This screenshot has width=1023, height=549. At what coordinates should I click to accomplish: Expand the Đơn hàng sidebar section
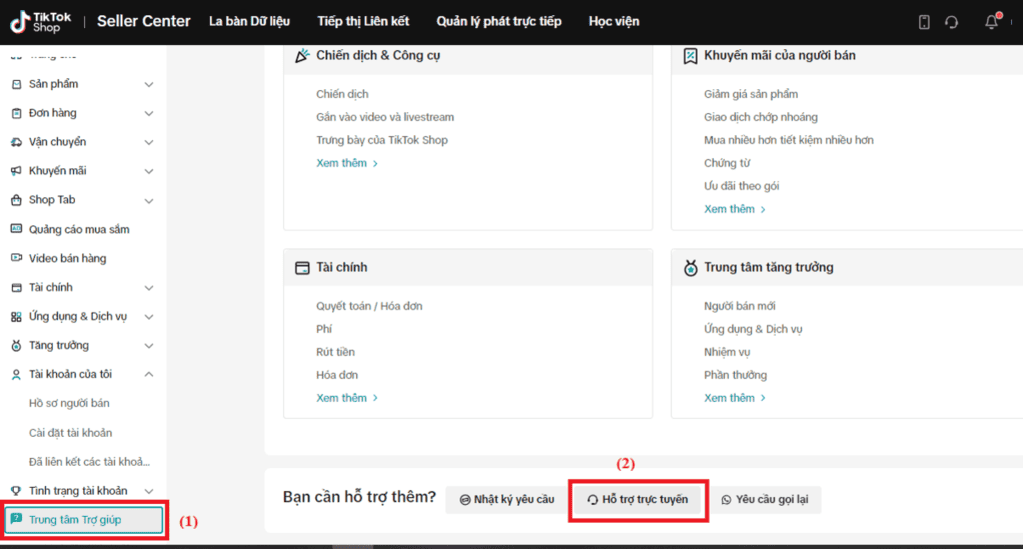[149, 114]
